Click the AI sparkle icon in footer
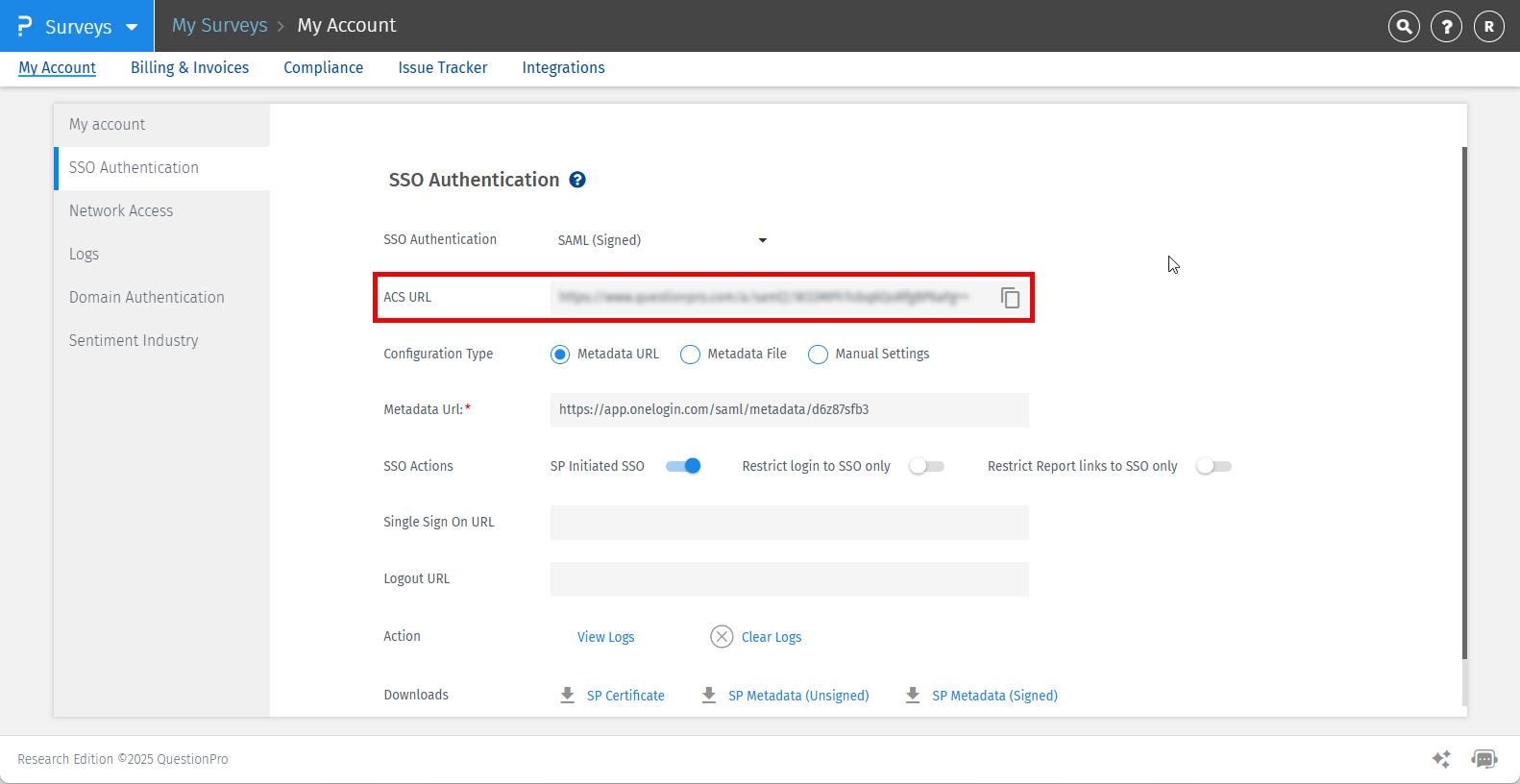The image size is (1520, 784). click(x=1441, y=759)
